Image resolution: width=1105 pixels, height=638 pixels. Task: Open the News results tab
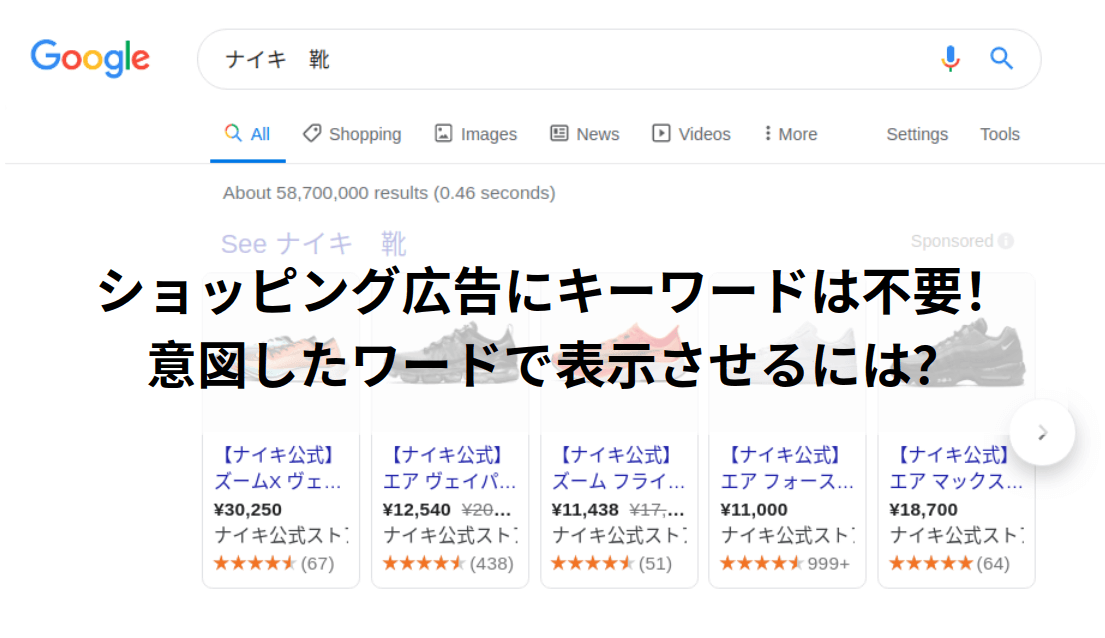(x=585, y=134)
